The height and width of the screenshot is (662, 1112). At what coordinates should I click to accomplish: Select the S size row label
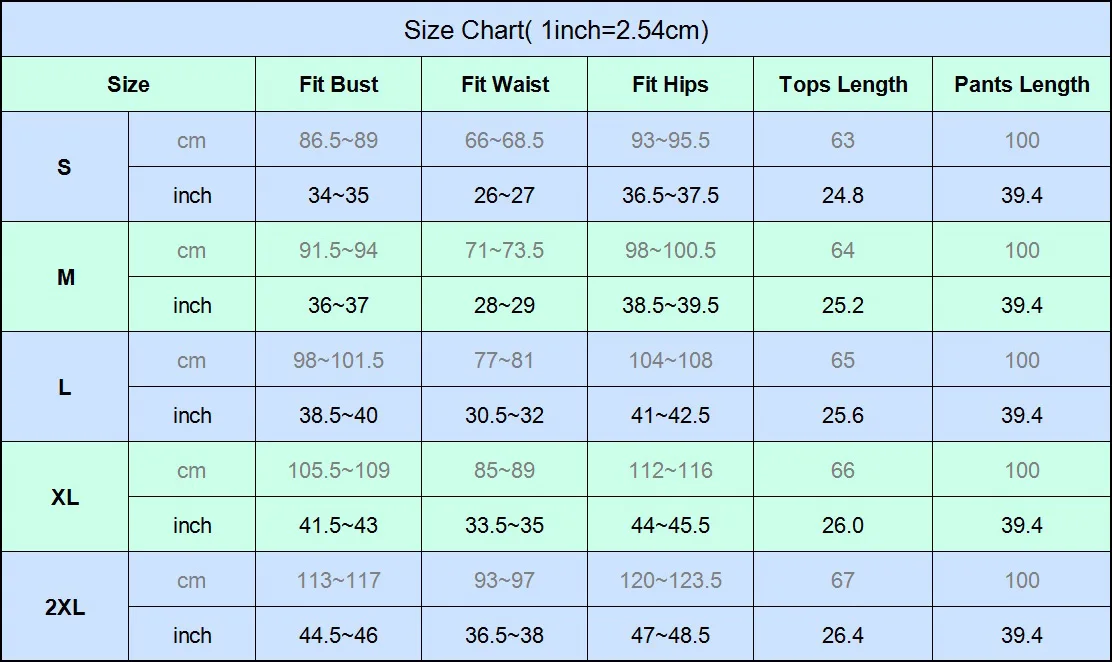65,167
